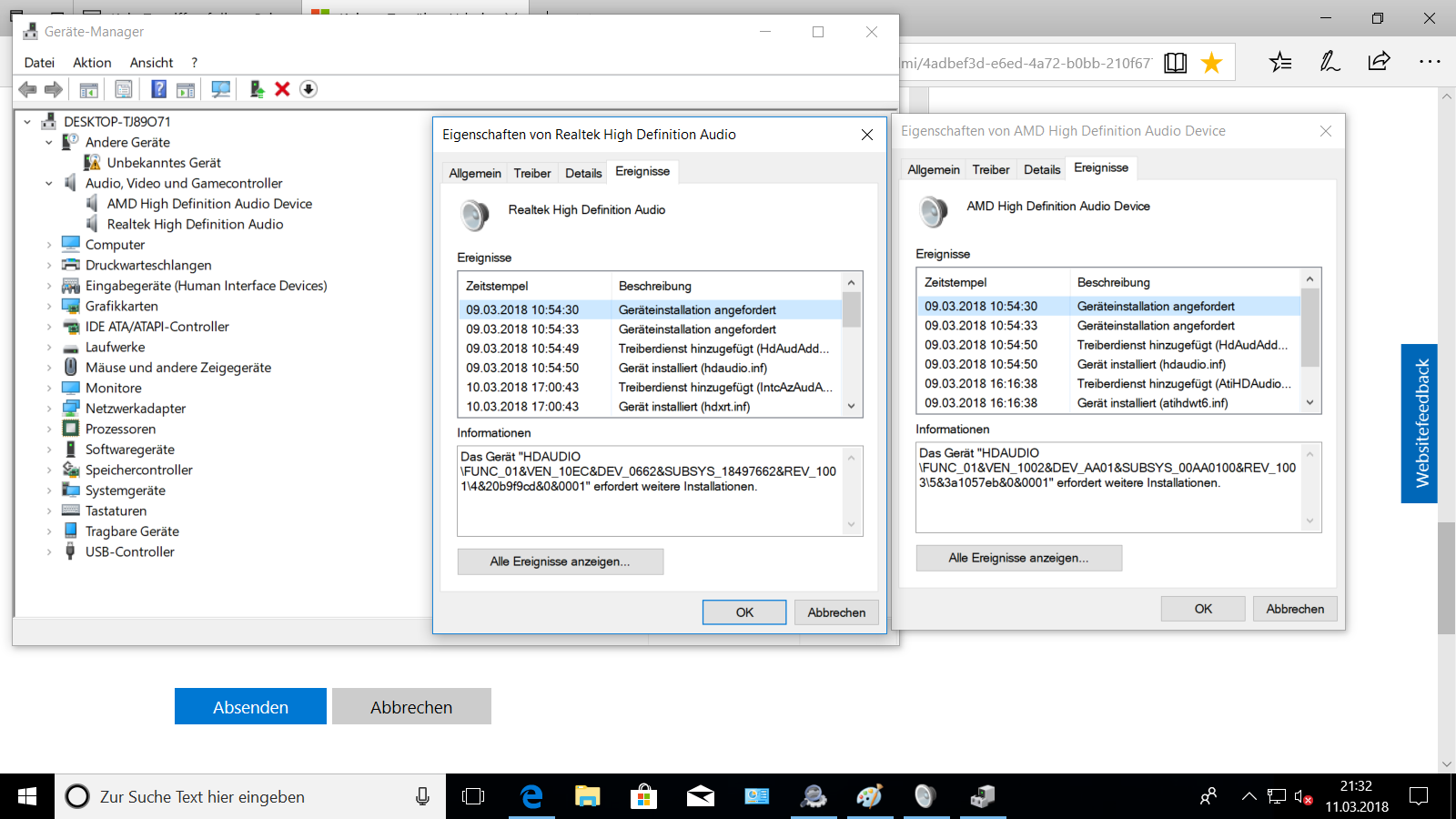
Task: Toggle the action pane toolbar icon
Action: click(x=186, y=89)
